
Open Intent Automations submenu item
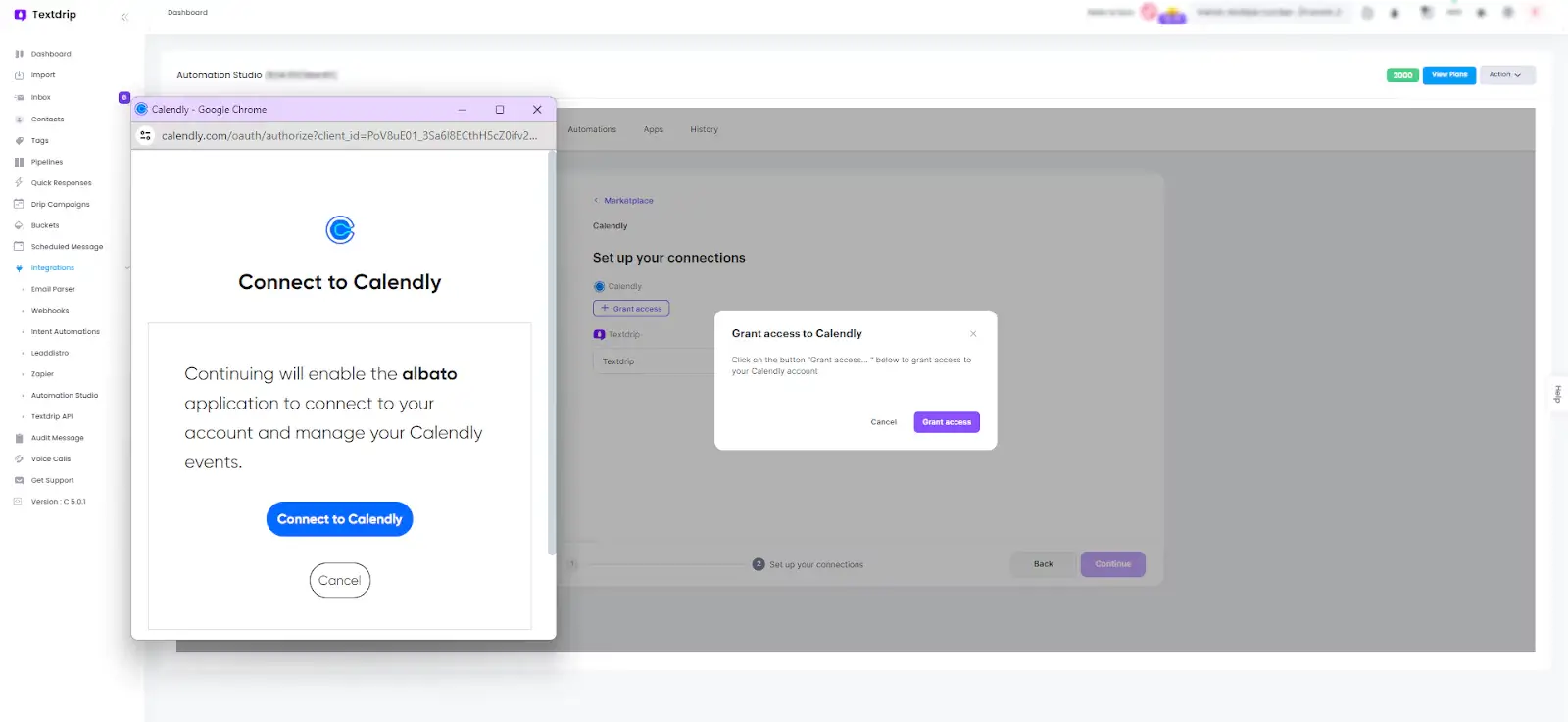point(66,332)
